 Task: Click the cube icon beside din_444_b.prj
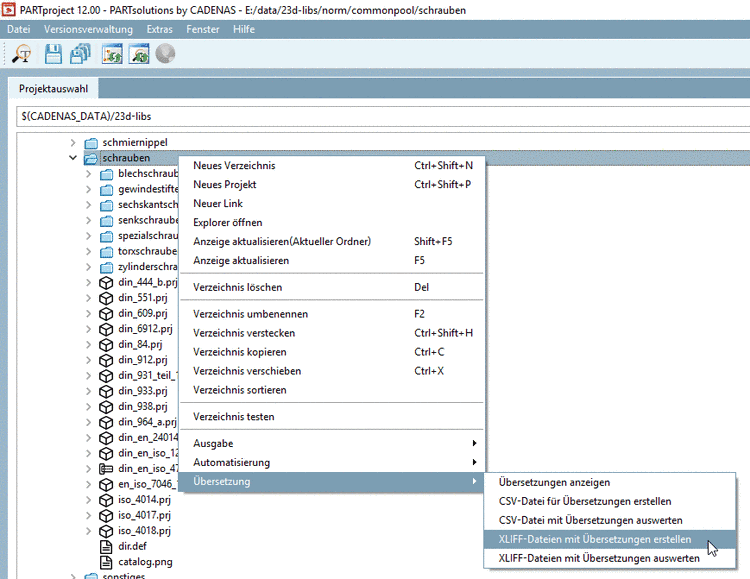pyautogui.click(x=107, y=283)
